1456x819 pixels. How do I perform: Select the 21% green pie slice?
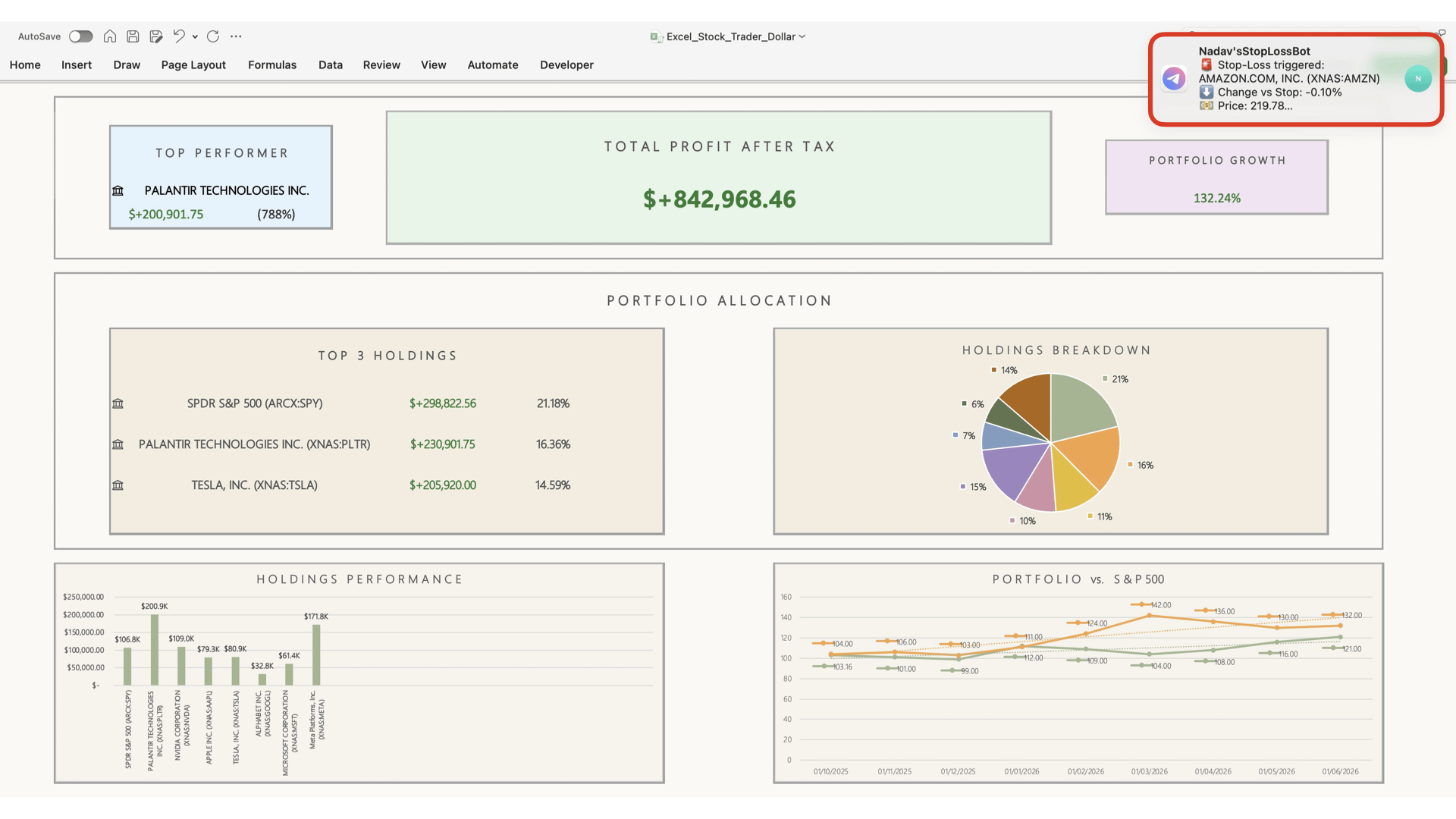click(x=1079, y=406)
